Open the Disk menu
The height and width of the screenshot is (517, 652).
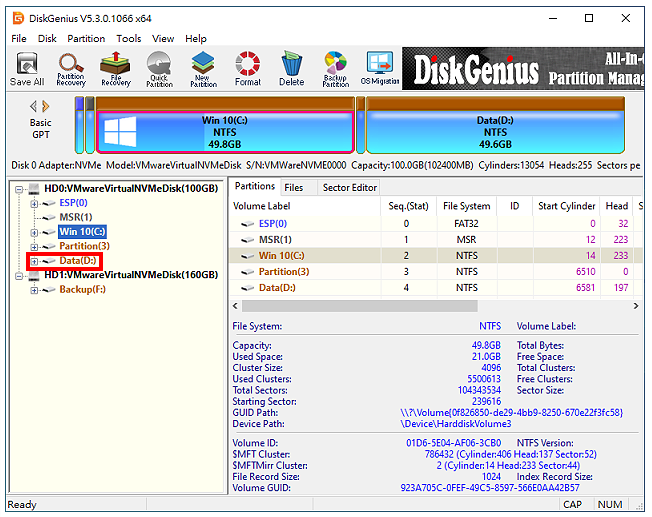(x=47, y=39)
